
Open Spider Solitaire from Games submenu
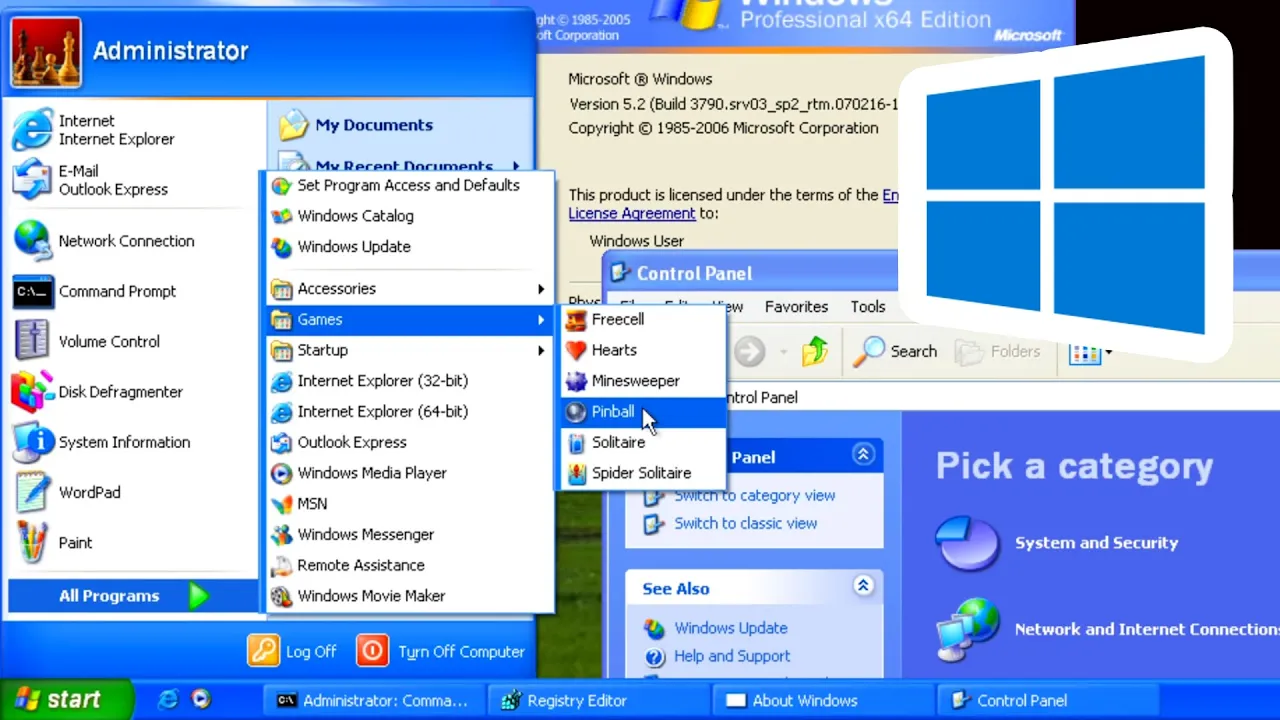pyautogui.click(x=642, y=473)
